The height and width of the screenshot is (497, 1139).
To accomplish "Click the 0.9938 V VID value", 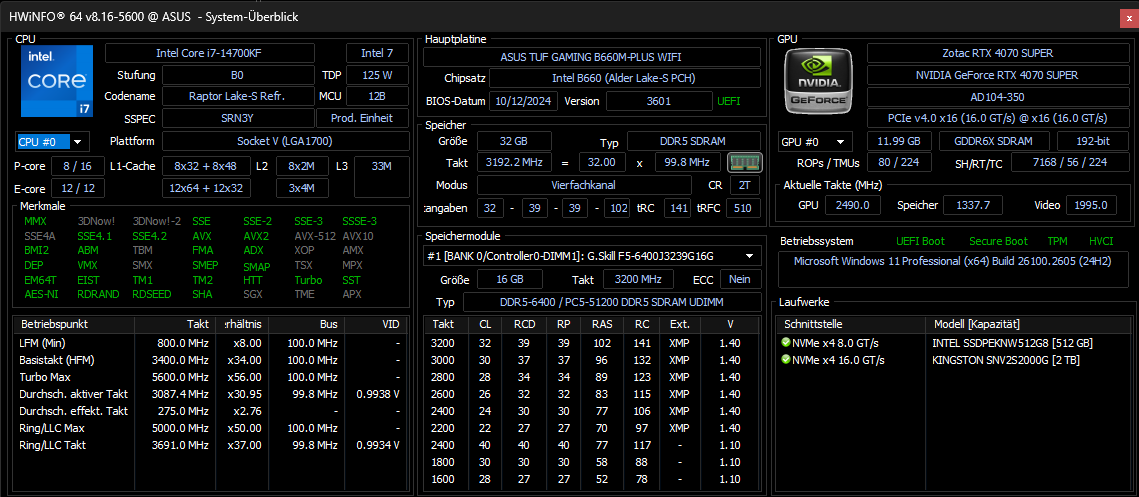I will click(x=376, y=394).
